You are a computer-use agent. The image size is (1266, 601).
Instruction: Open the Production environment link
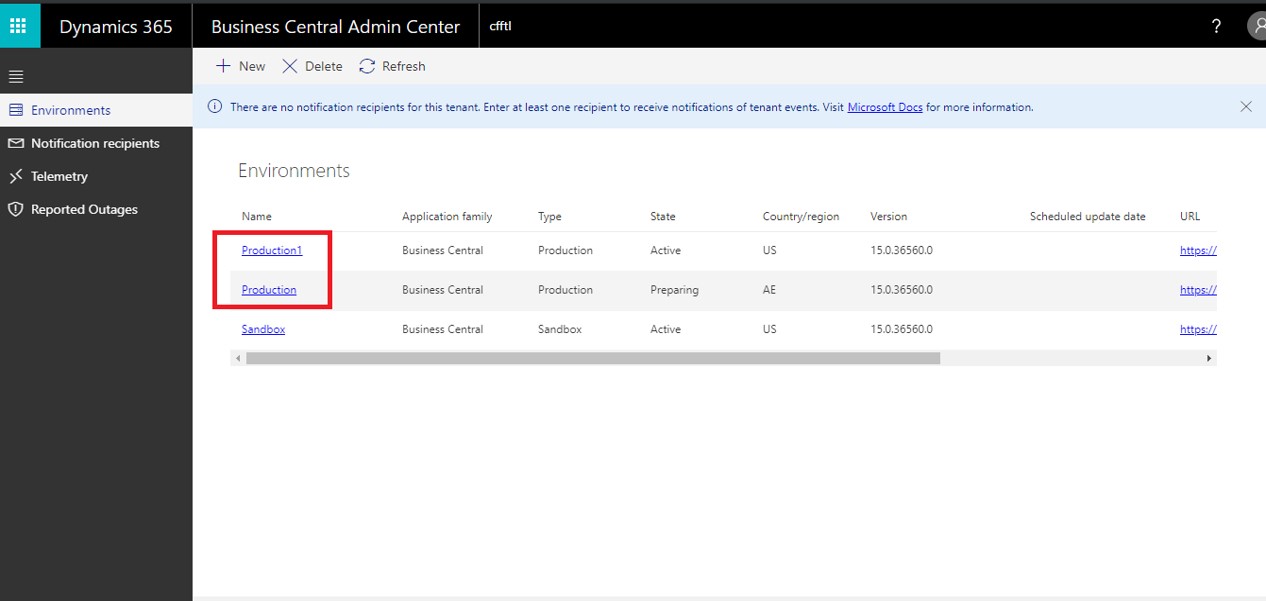269,290
